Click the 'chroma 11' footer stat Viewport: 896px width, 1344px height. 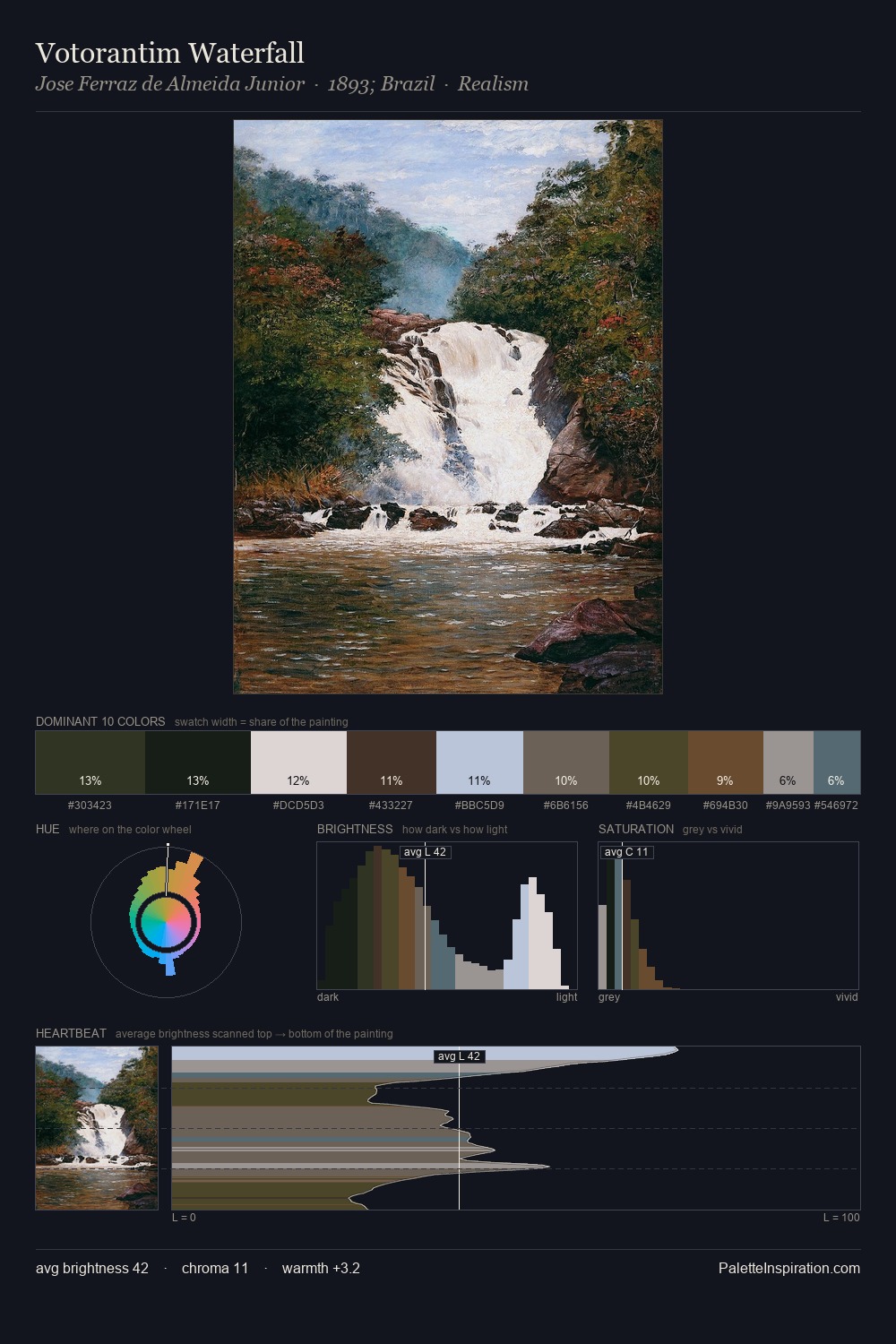coord(215,1268)
